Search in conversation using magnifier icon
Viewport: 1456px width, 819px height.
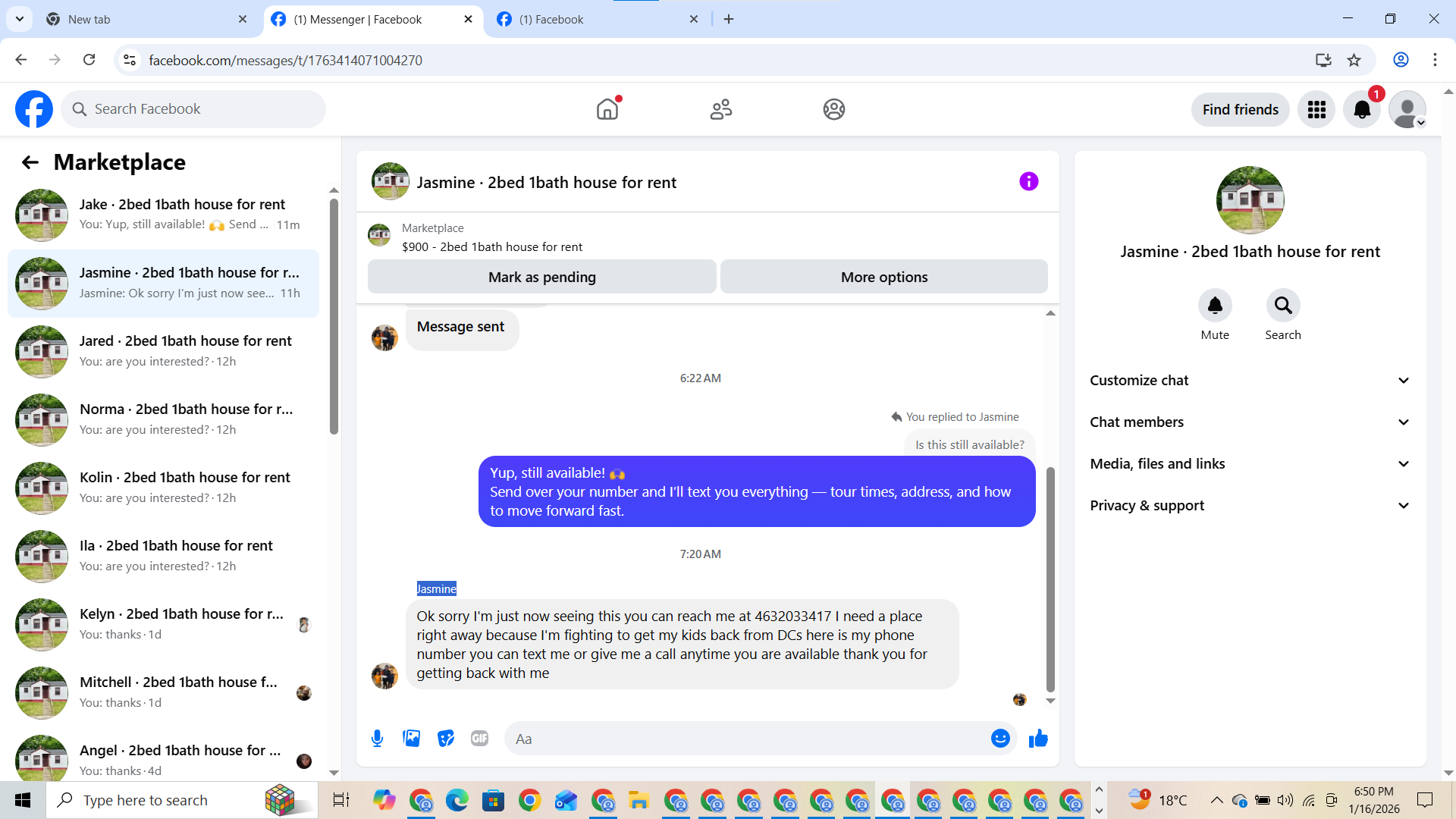pos(1282,306)
